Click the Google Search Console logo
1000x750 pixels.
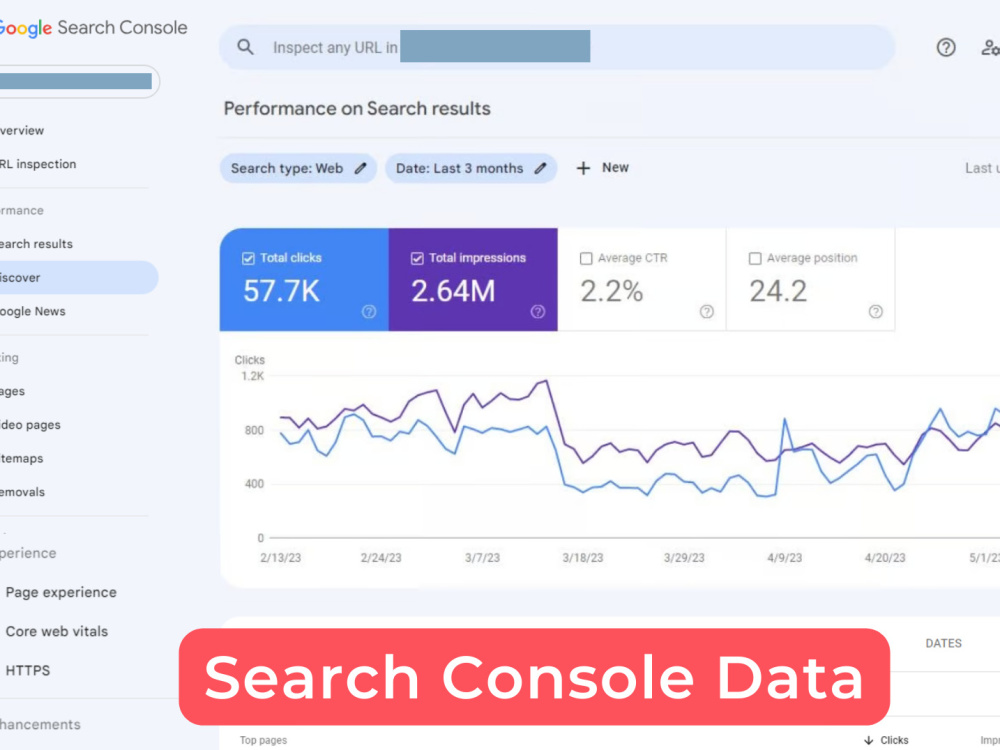tap(93, 28)
